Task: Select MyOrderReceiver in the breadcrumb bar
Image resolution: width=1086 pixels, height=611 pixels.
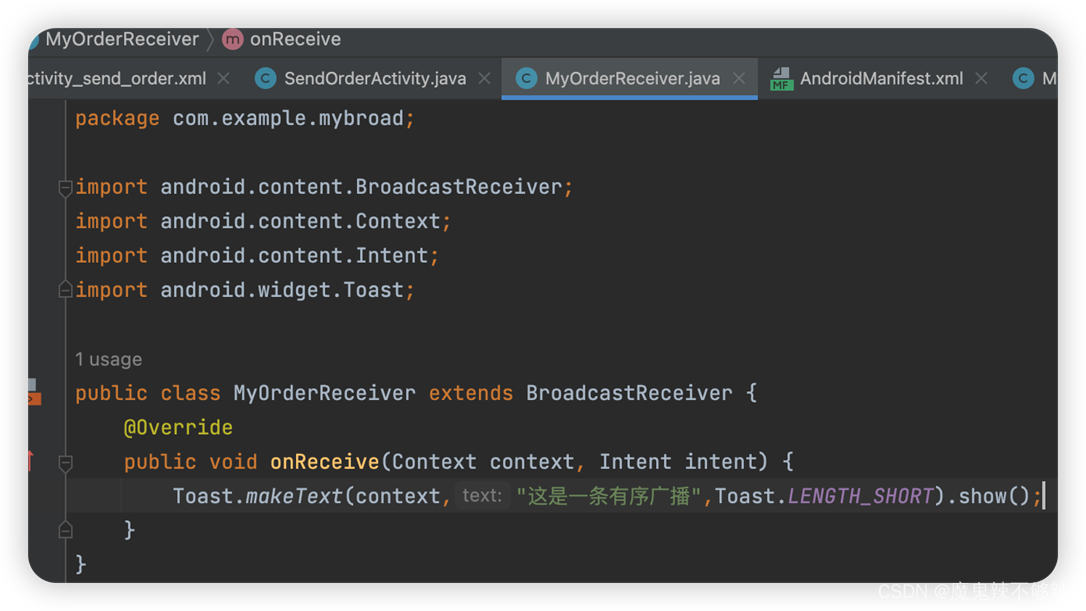Action: 120,39
